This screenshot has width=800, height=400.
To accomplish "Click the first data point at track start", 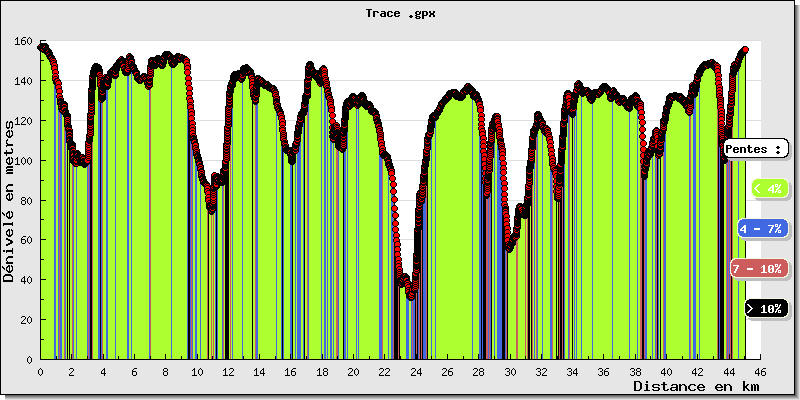I will 41,47.
